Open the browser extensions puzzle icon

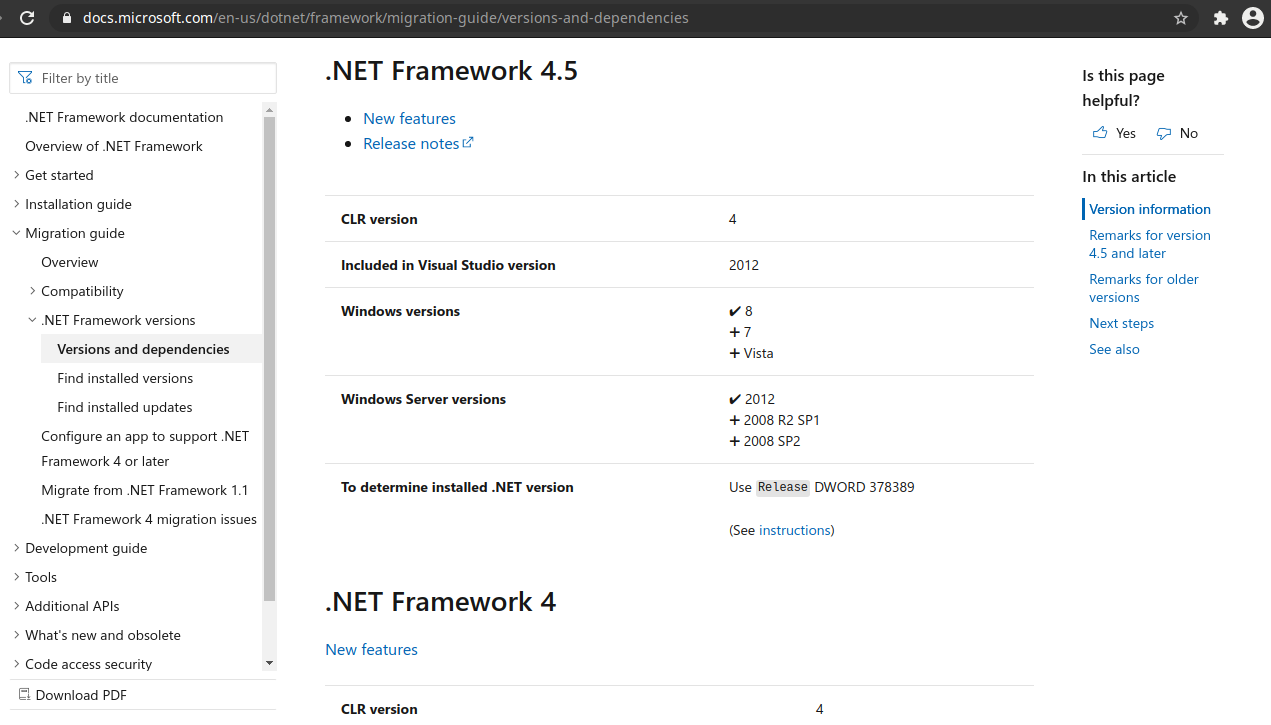(x=1220, y=18)
